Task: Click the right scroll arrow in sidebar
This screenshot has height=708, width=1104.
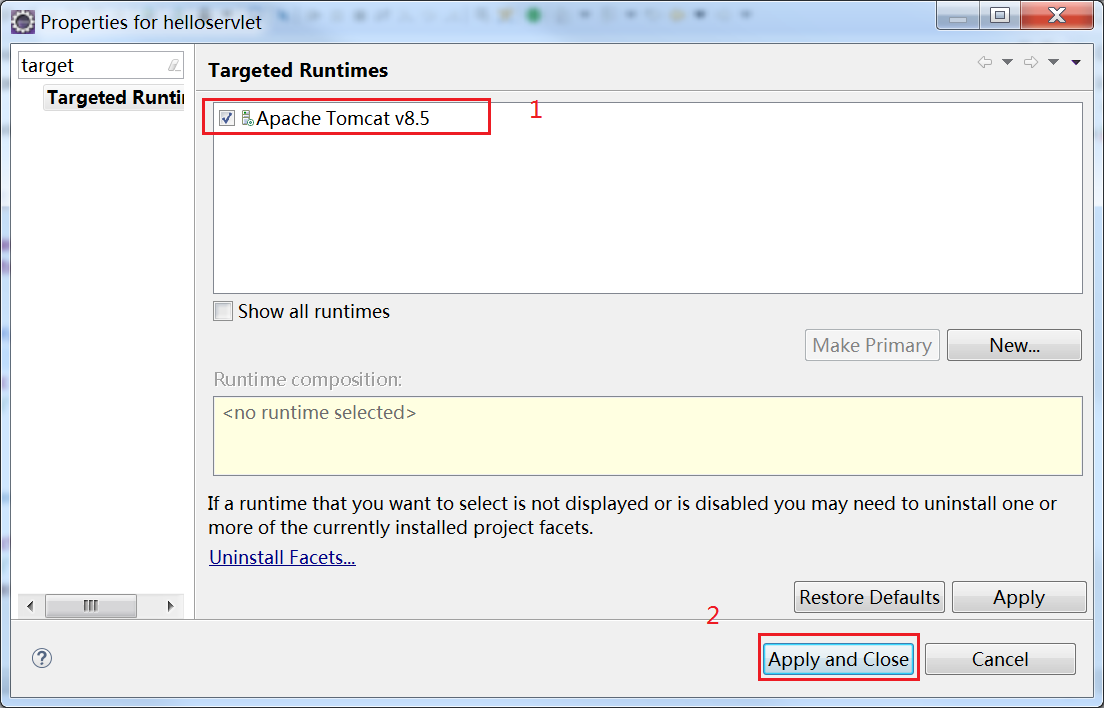Action: click(170, 606)
